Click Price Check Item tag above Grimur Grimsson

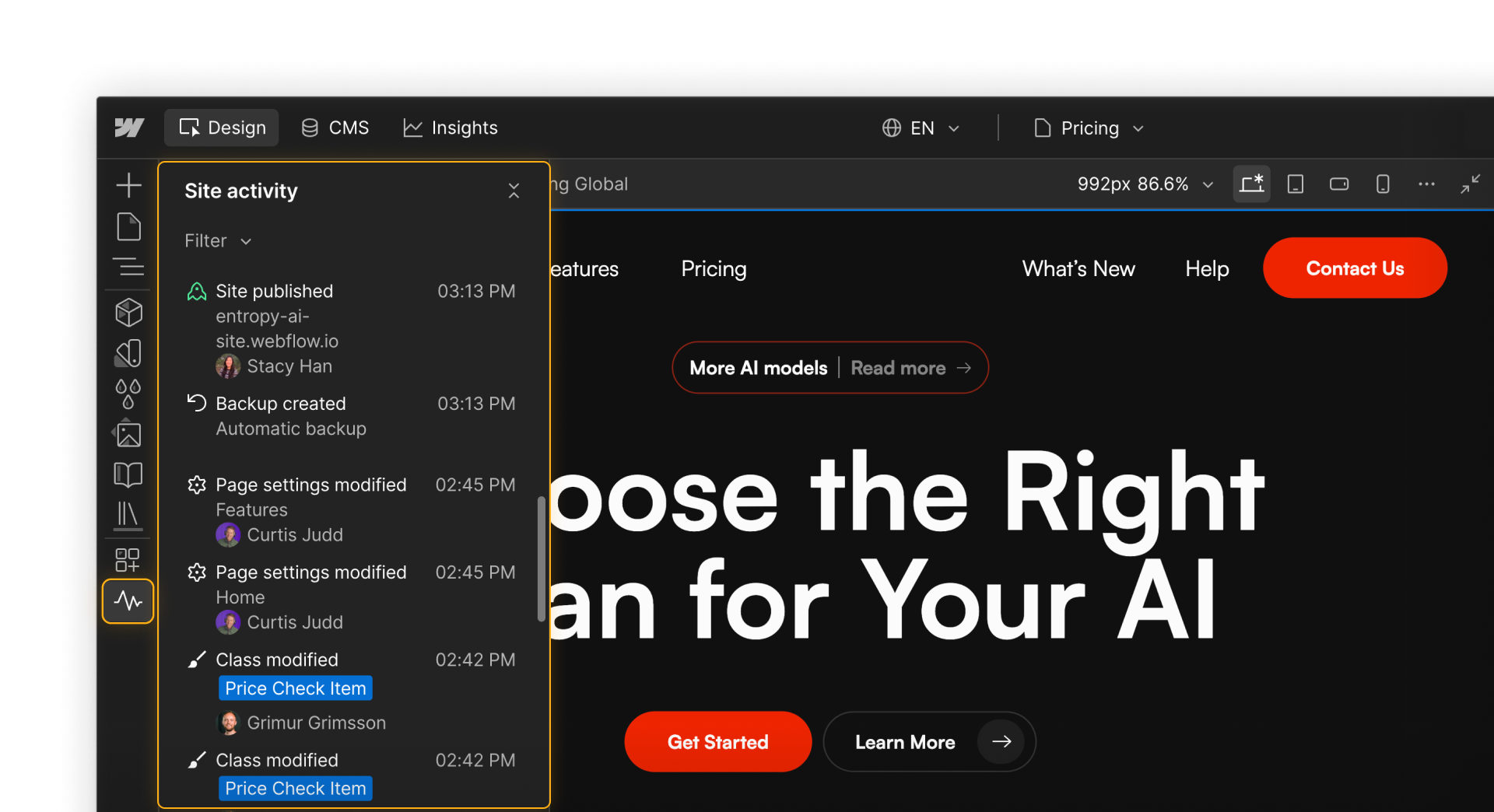point(295,688)
